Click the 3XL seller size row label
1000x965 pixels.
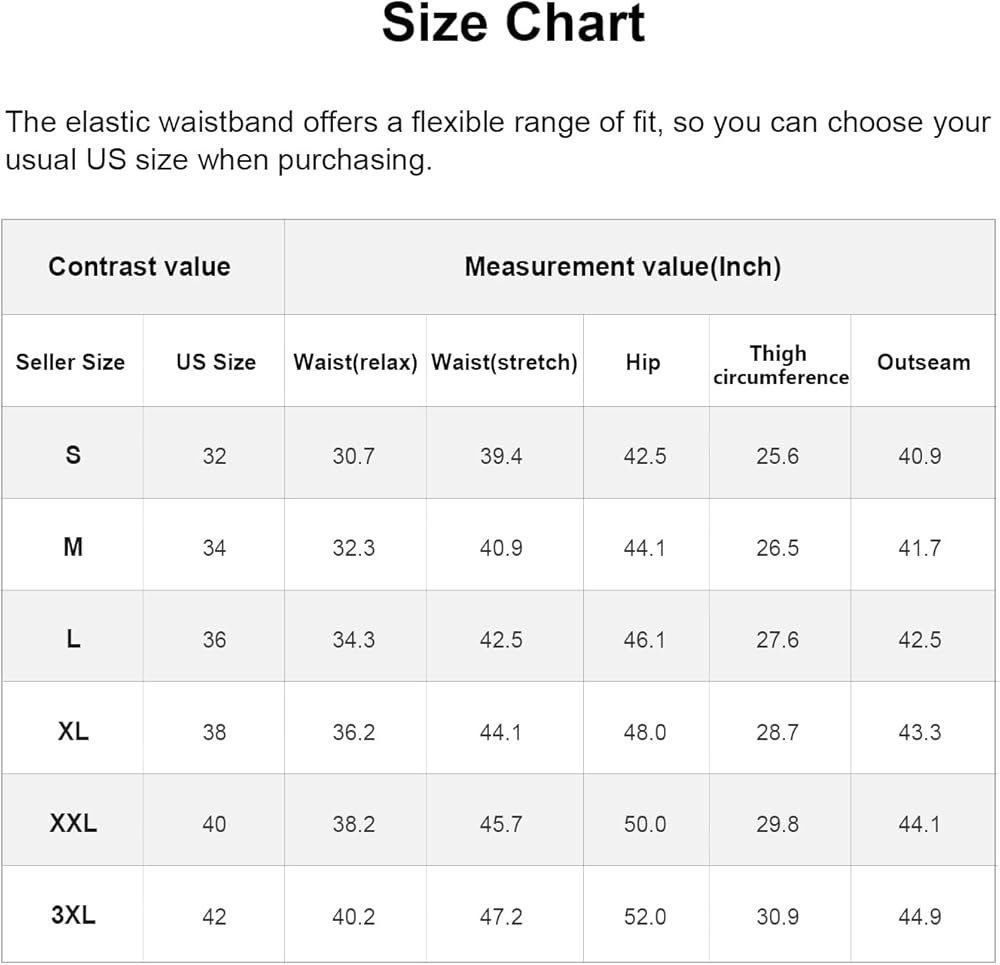click(x=73, y=915)
